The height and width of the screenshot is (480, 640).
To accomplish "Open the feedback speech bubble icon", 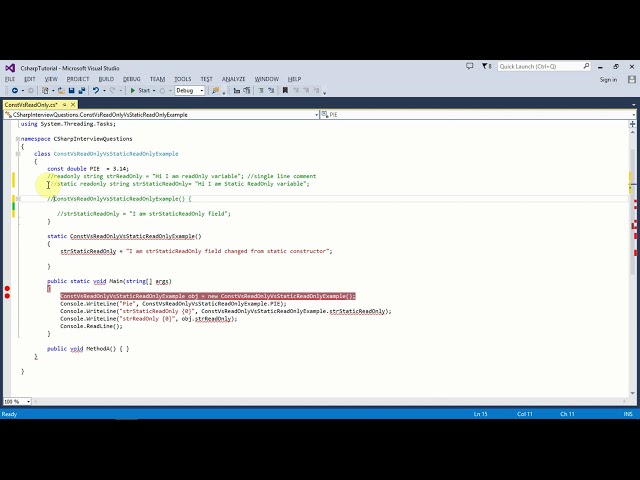I will coord(470,66).
